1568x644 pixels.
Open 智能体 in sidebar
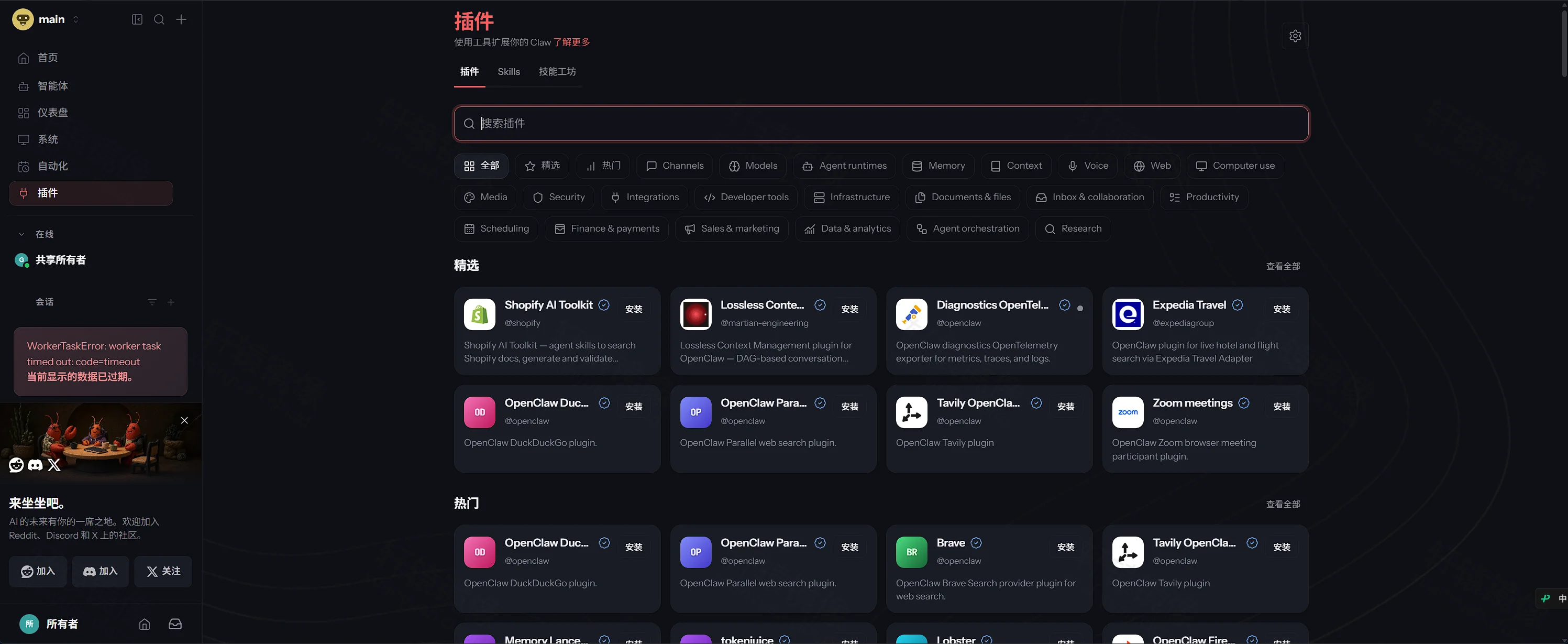point(91,86)
